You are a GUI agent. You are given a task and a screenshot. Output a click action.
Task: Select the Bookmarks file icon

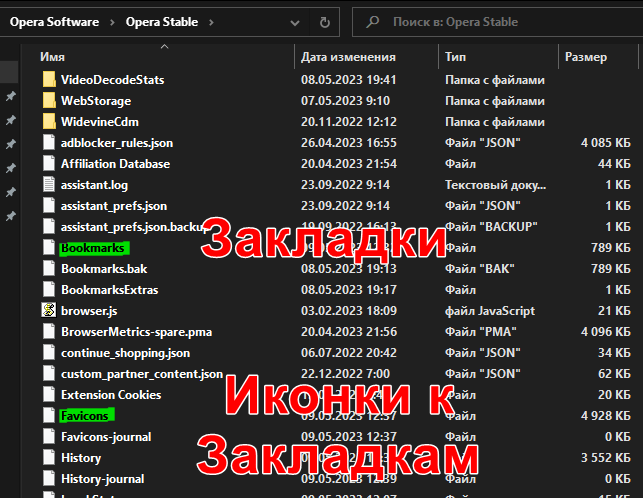point(49,247)
